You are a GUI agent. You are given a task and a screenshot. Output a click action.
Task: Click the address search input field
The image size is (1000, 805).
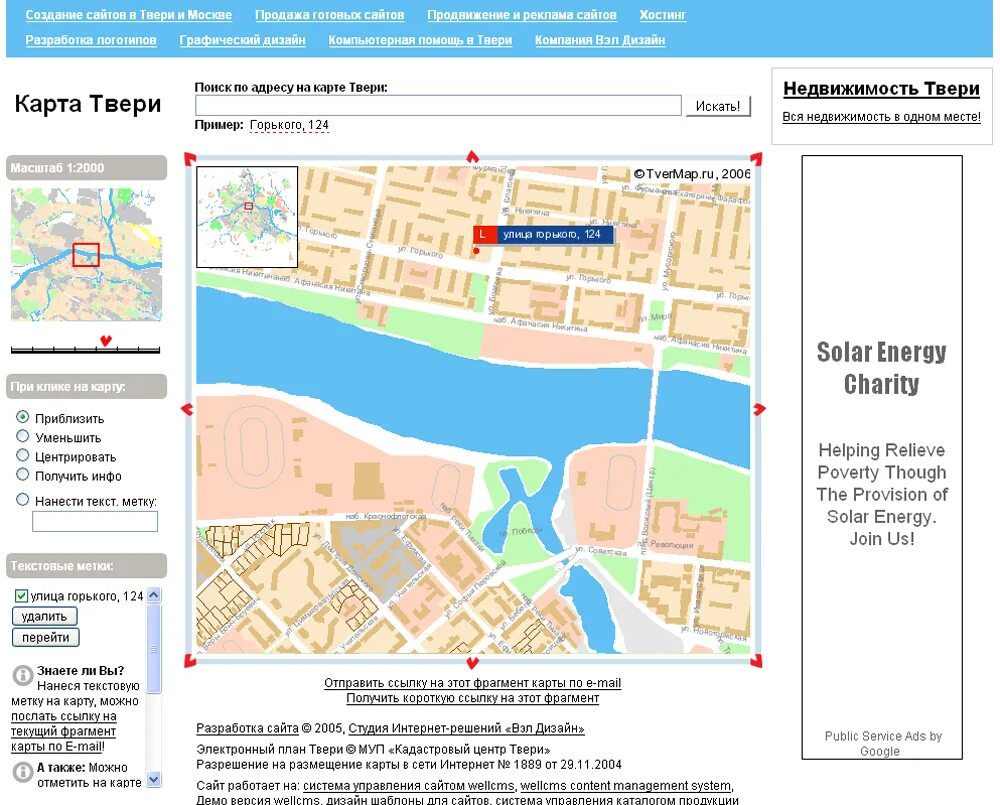pos(438,105)
